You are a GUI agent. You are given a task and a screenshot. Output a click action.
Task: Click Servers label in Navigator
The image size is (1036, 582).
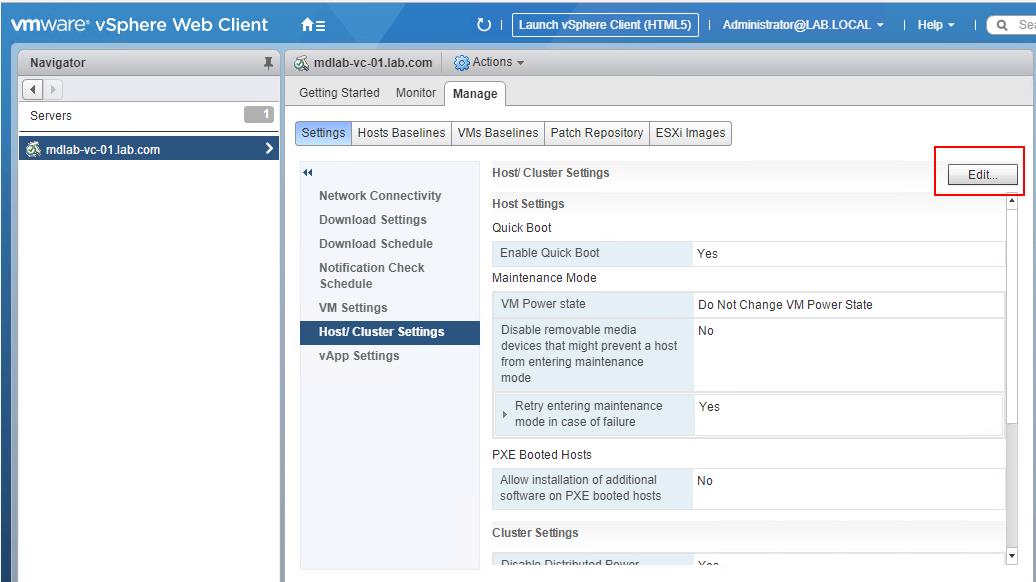pos(51,116)
